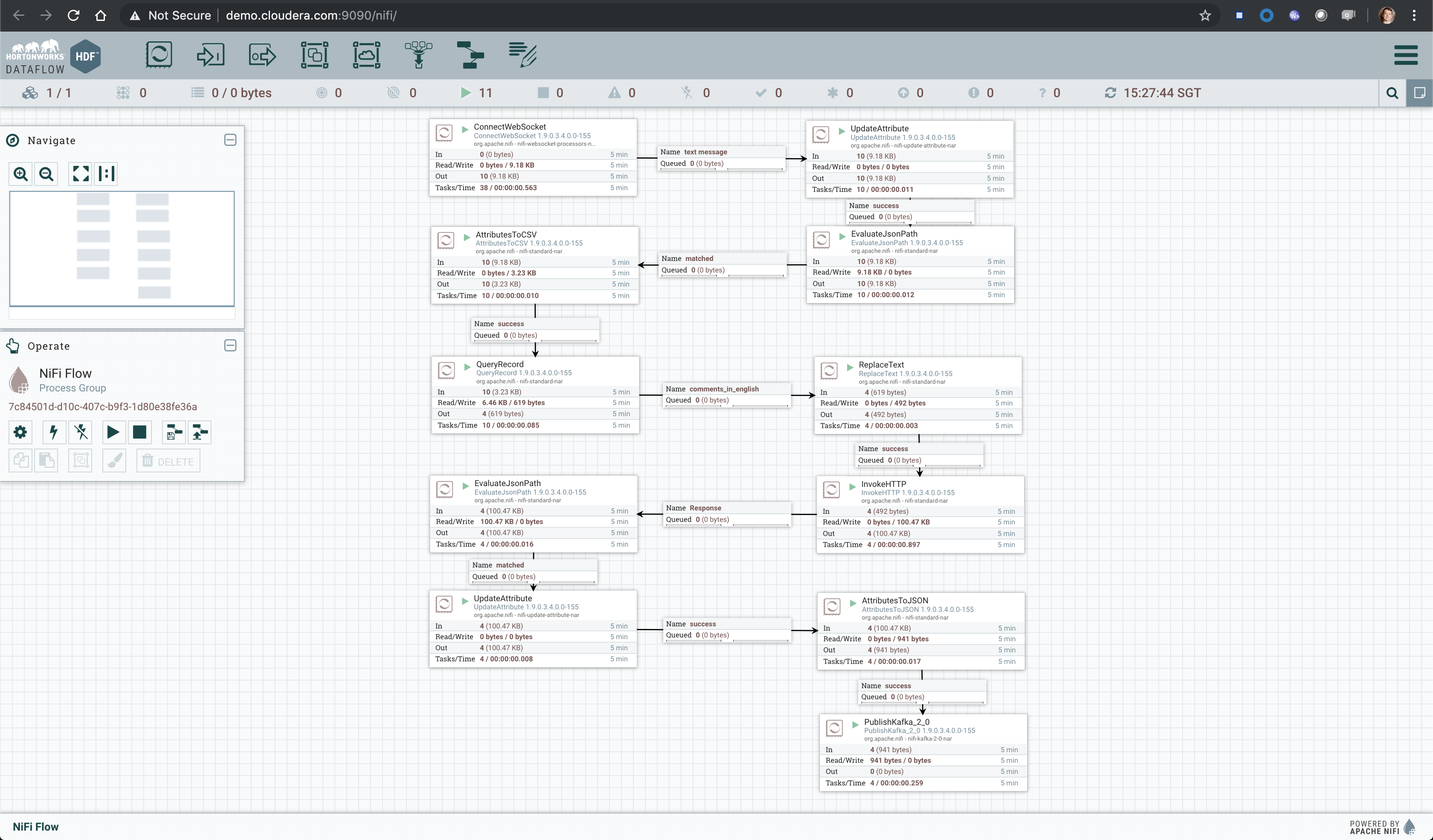Click the NiFi Flow breadcrumb link
The width and height of the screenshot is (1433, 840).
click(x=35, y=826)
